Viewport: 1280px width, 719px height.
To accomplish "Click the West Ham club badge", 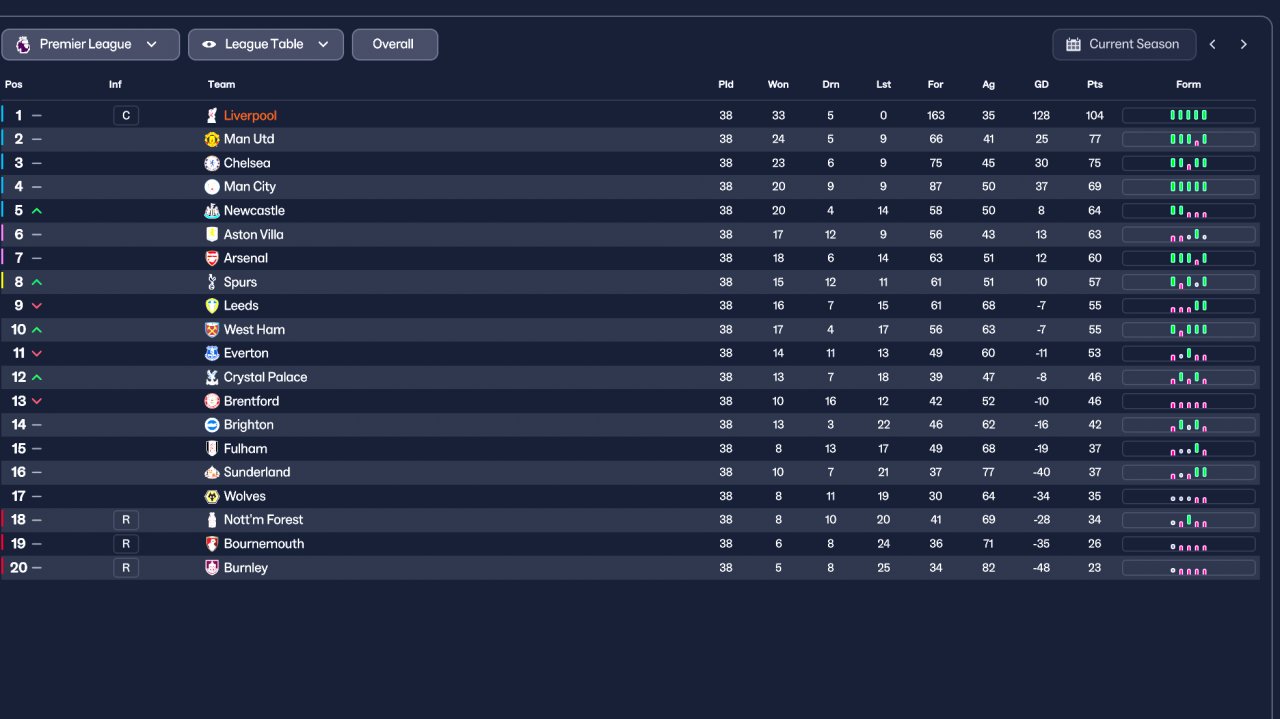I will [x=212, y=330].
